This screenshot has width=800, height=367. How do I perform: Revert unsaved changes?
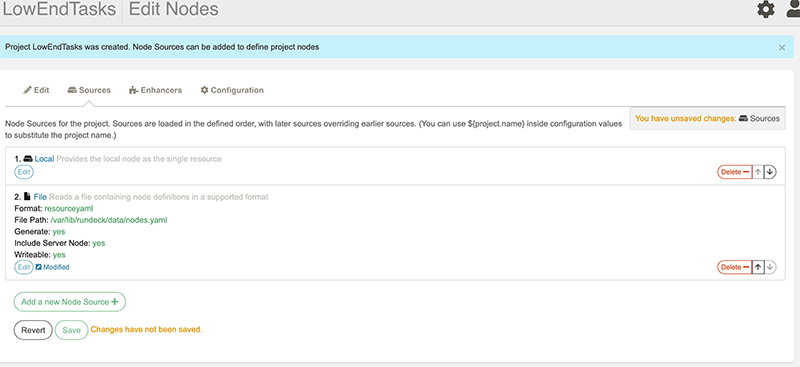point(33,330)
